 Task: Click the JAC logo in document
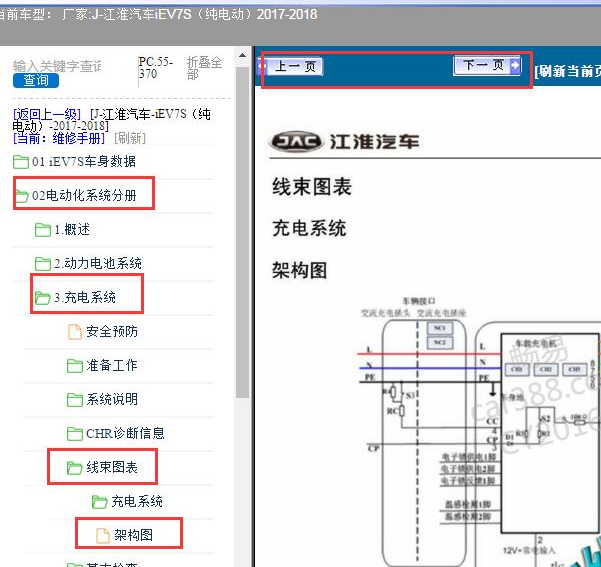click(296, 142)
